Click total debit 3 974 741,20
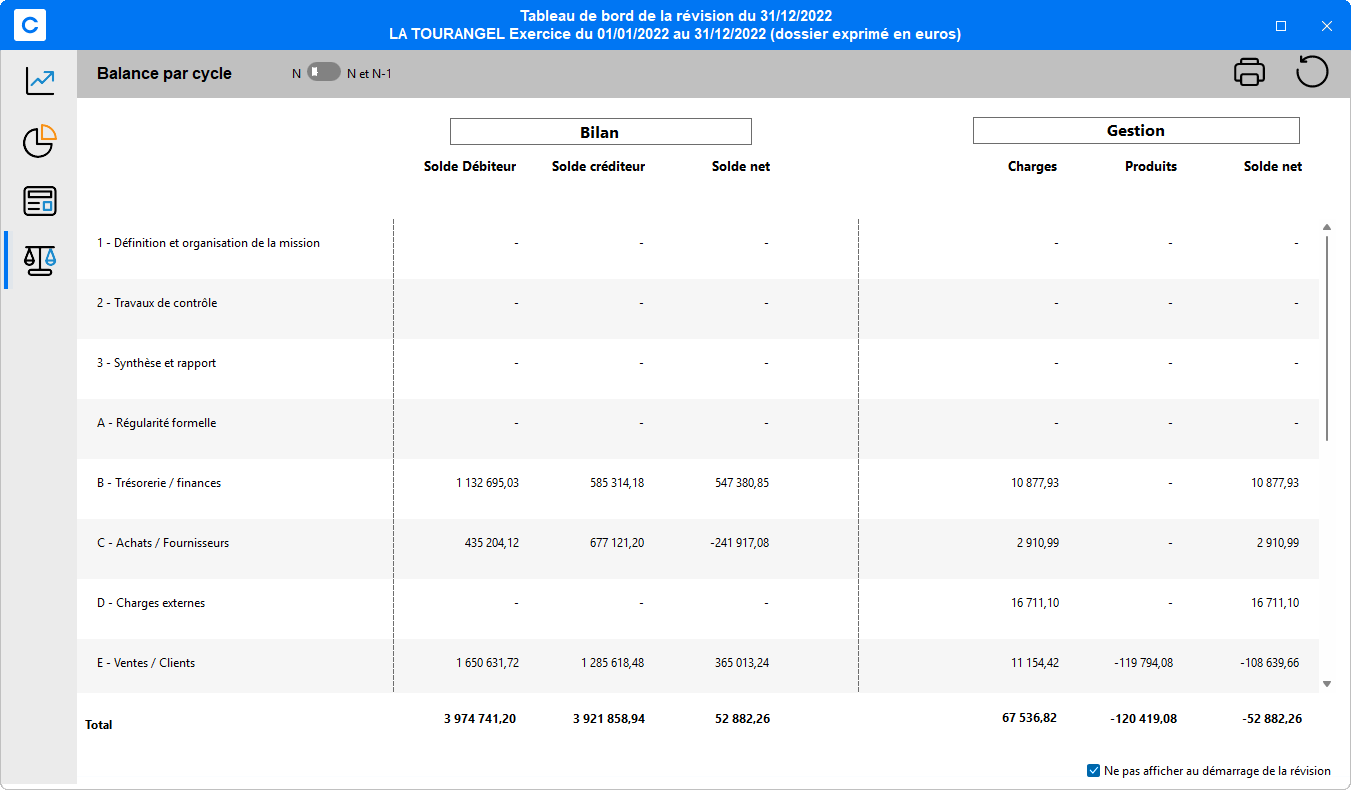This screenshot has height=790, width=1351. pos(480,718)
